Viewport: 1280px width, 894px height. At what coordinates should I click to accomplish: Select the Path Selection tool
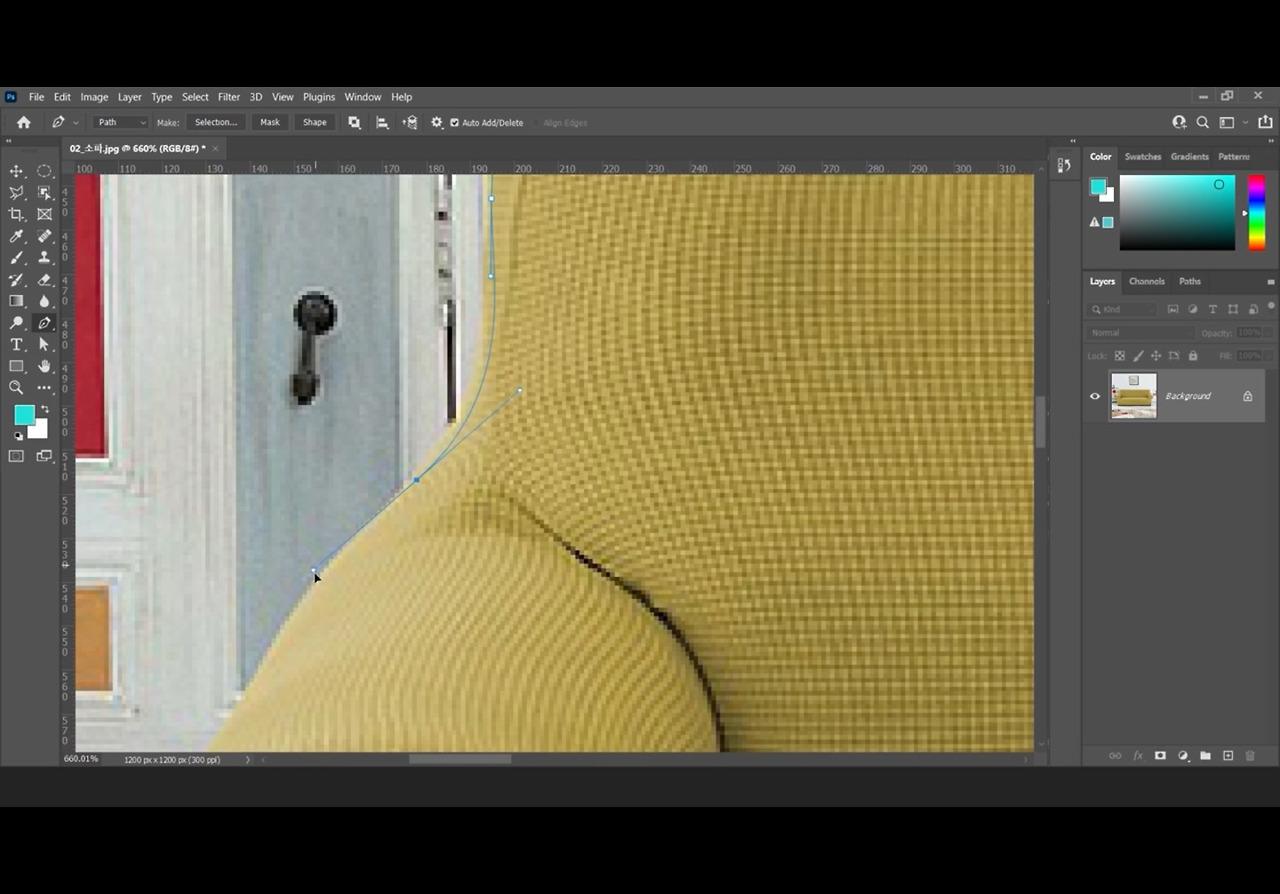click(44, 345)
